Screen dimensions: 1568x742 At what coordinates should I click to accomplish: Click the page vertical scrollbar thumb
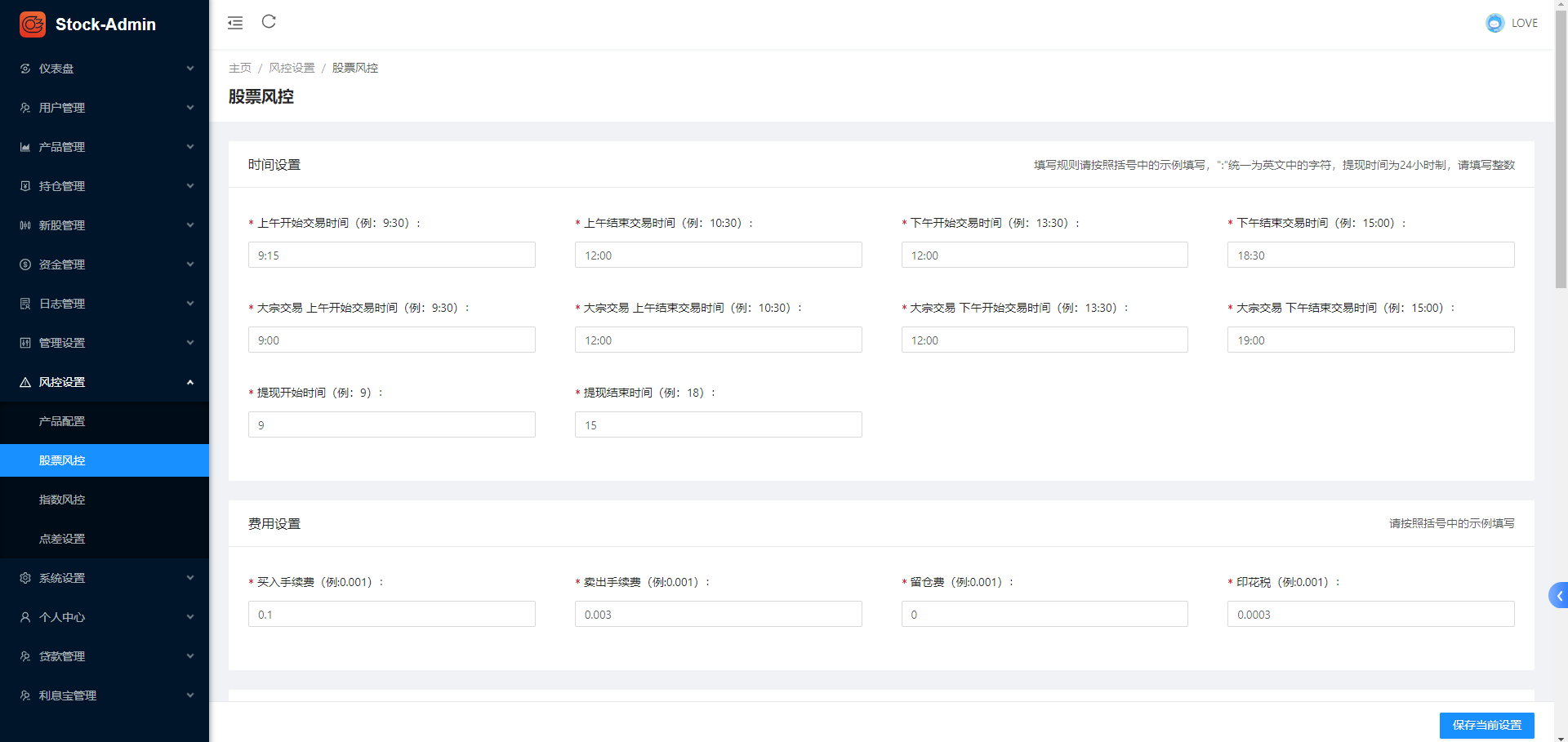1561,147
